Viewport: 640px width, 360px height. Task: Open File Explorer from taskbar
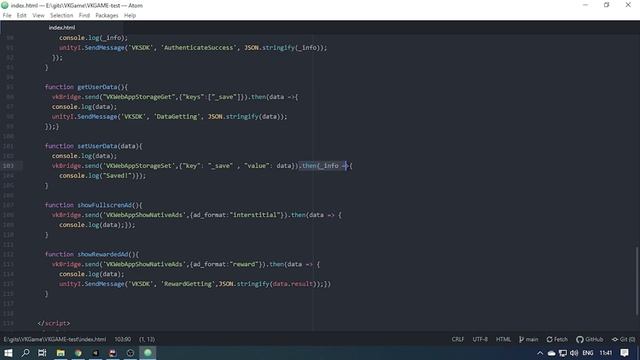[60, 353]
